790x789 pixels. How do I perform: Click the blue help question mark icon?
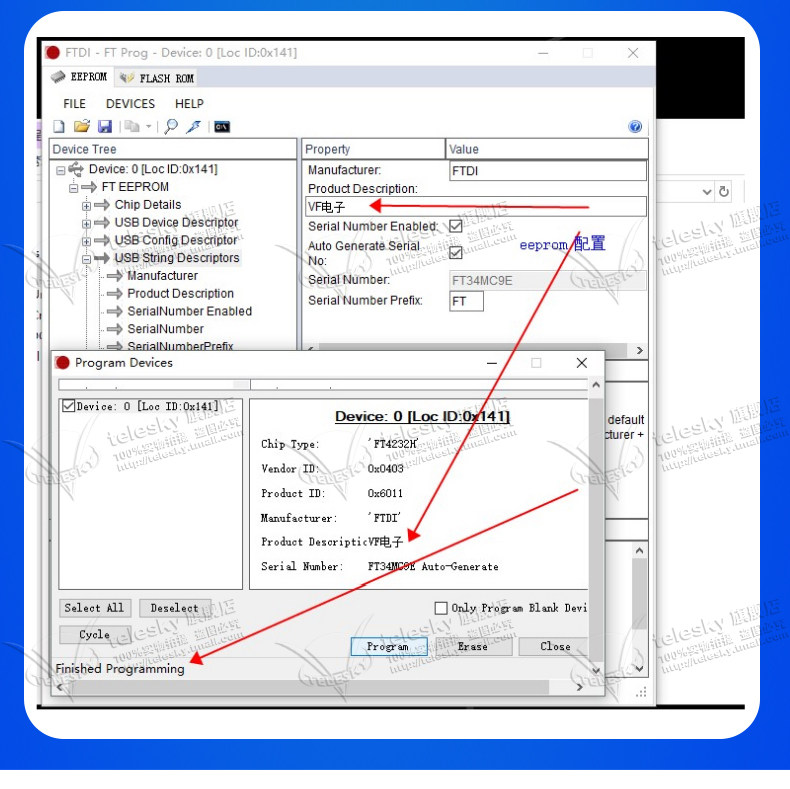pos(635,126)
